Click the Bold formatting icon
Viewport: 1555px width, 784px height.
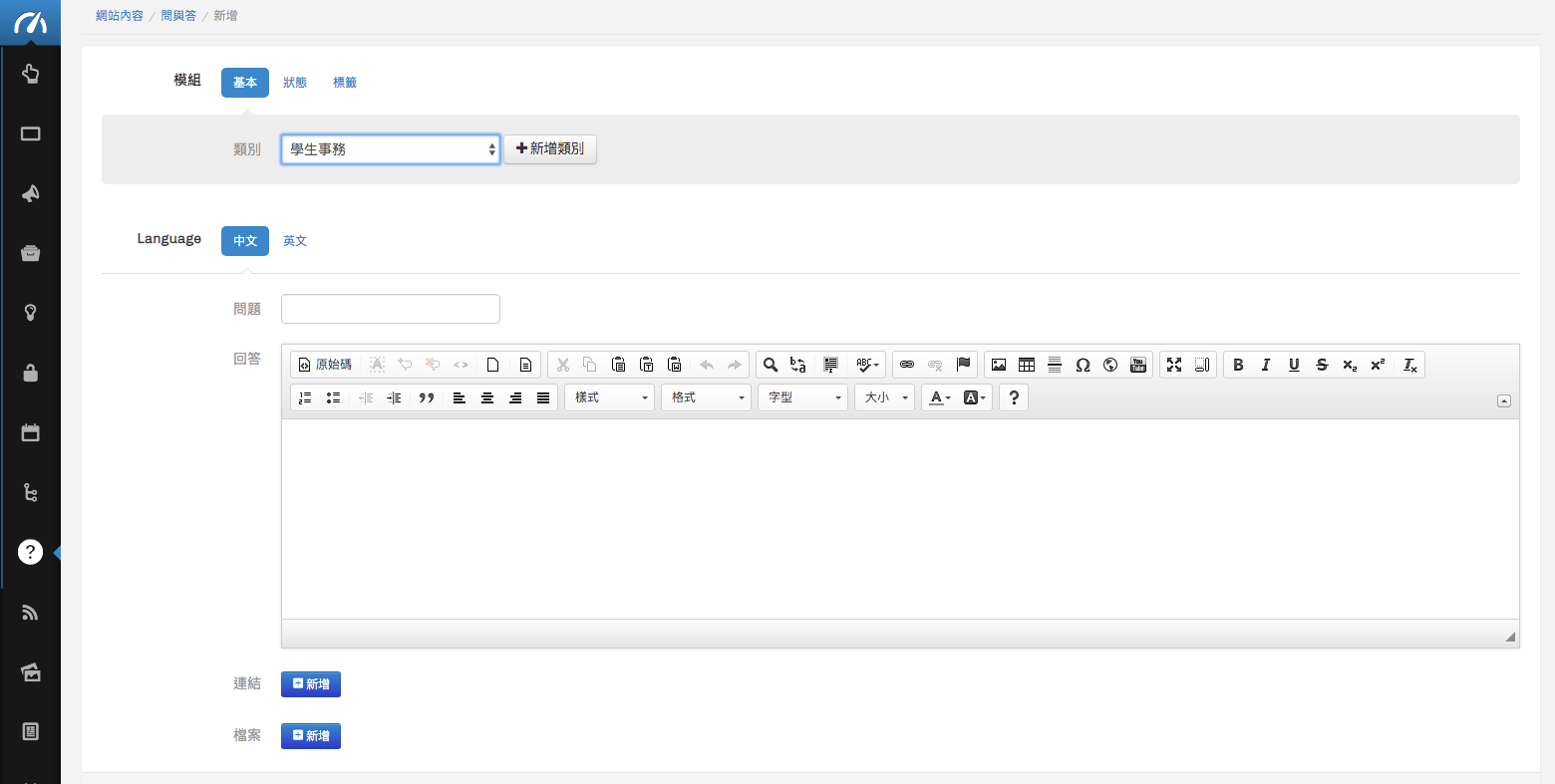coord(1238,365)
